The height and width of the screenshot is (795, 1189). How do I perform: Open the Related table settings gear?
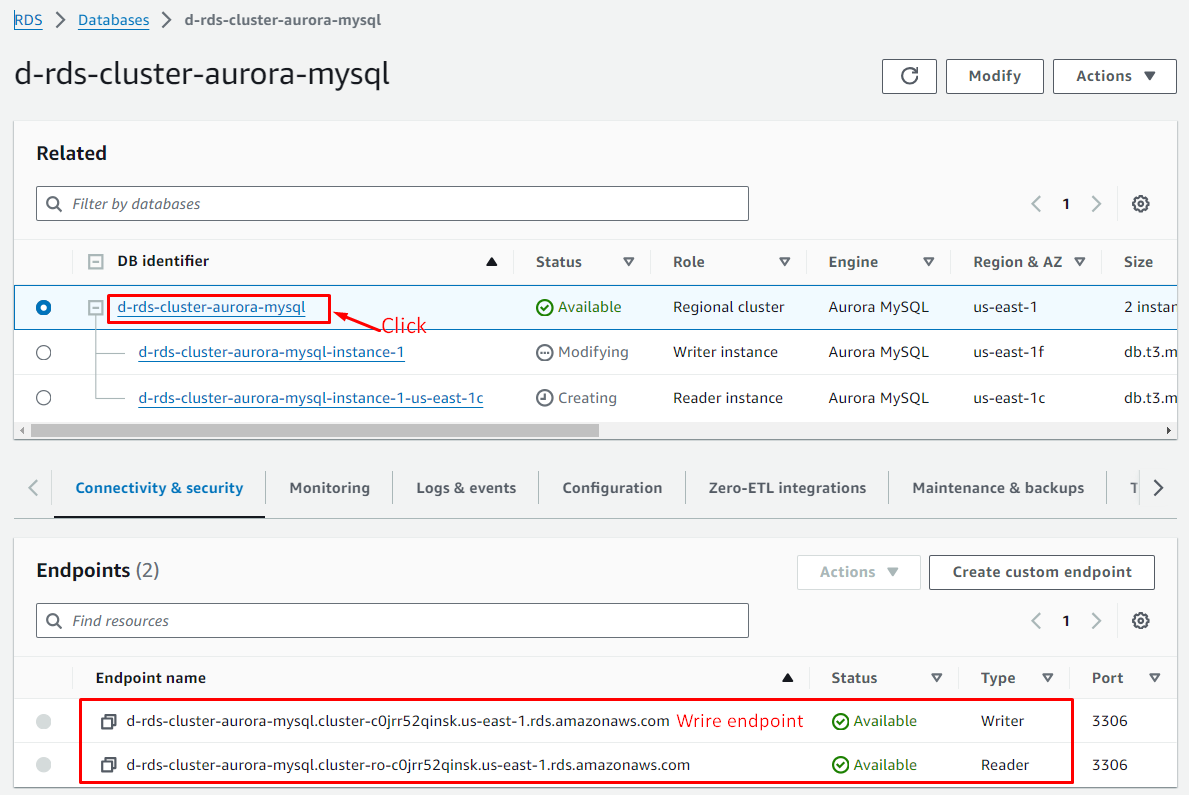pyautogui.click(x=1140, y=204)
